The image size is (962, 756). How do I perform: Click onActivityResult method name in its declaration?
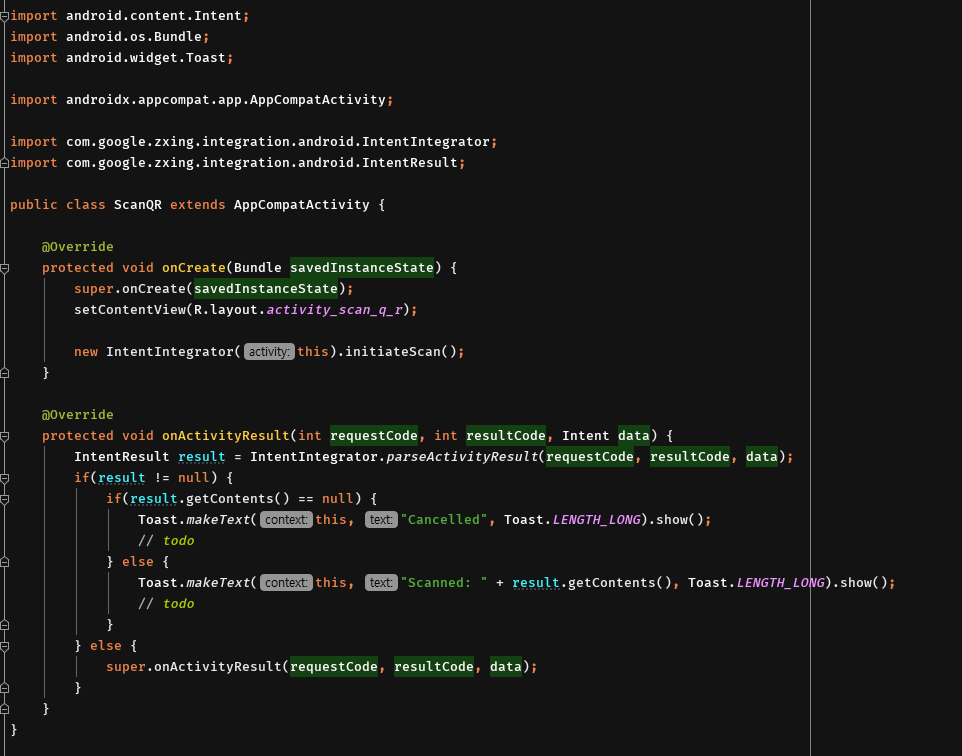(226, 436)
